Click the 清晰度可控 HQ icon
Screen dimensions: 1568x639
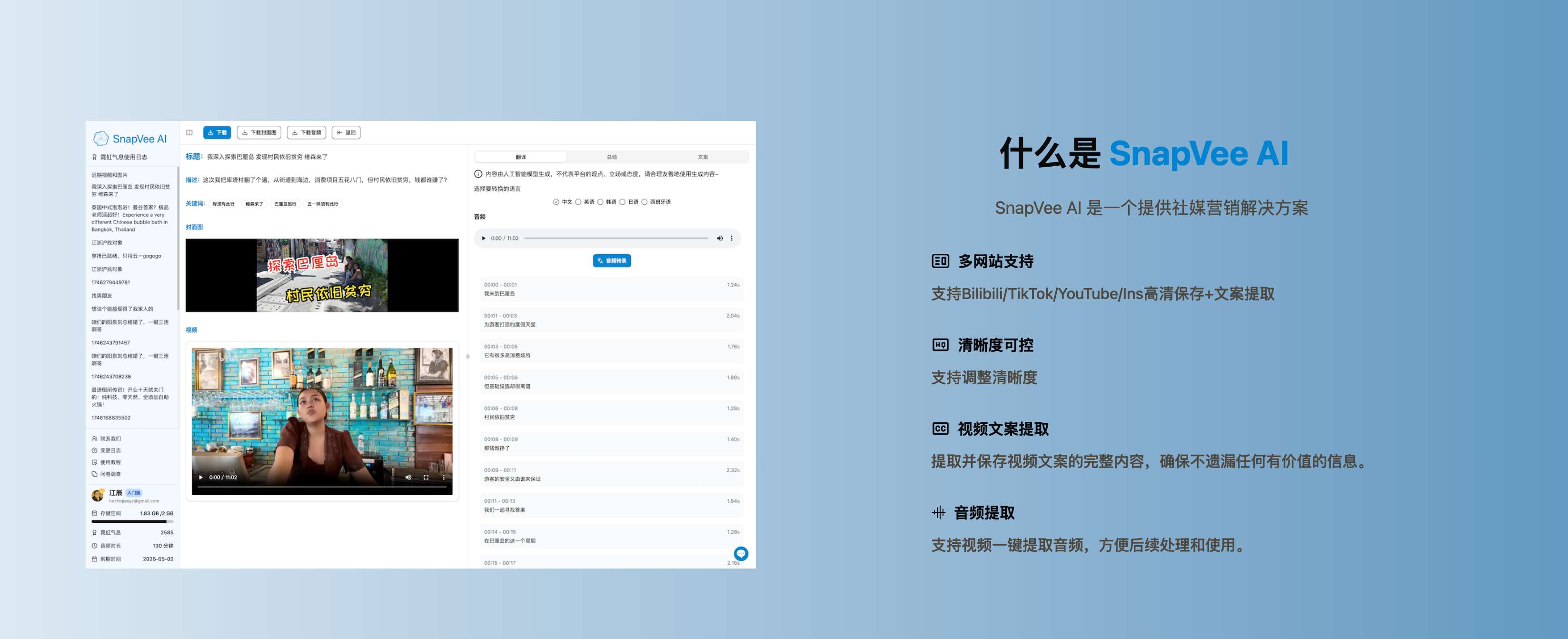941,345
